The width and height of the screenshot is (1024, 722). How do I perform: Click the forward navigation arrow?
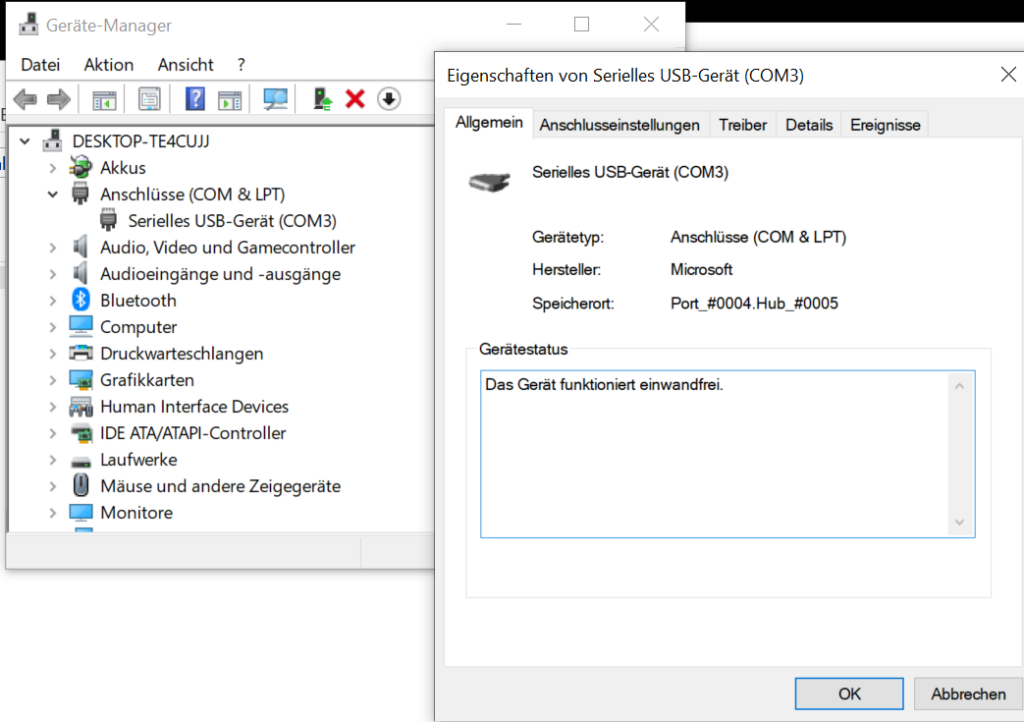pos(57,99)
